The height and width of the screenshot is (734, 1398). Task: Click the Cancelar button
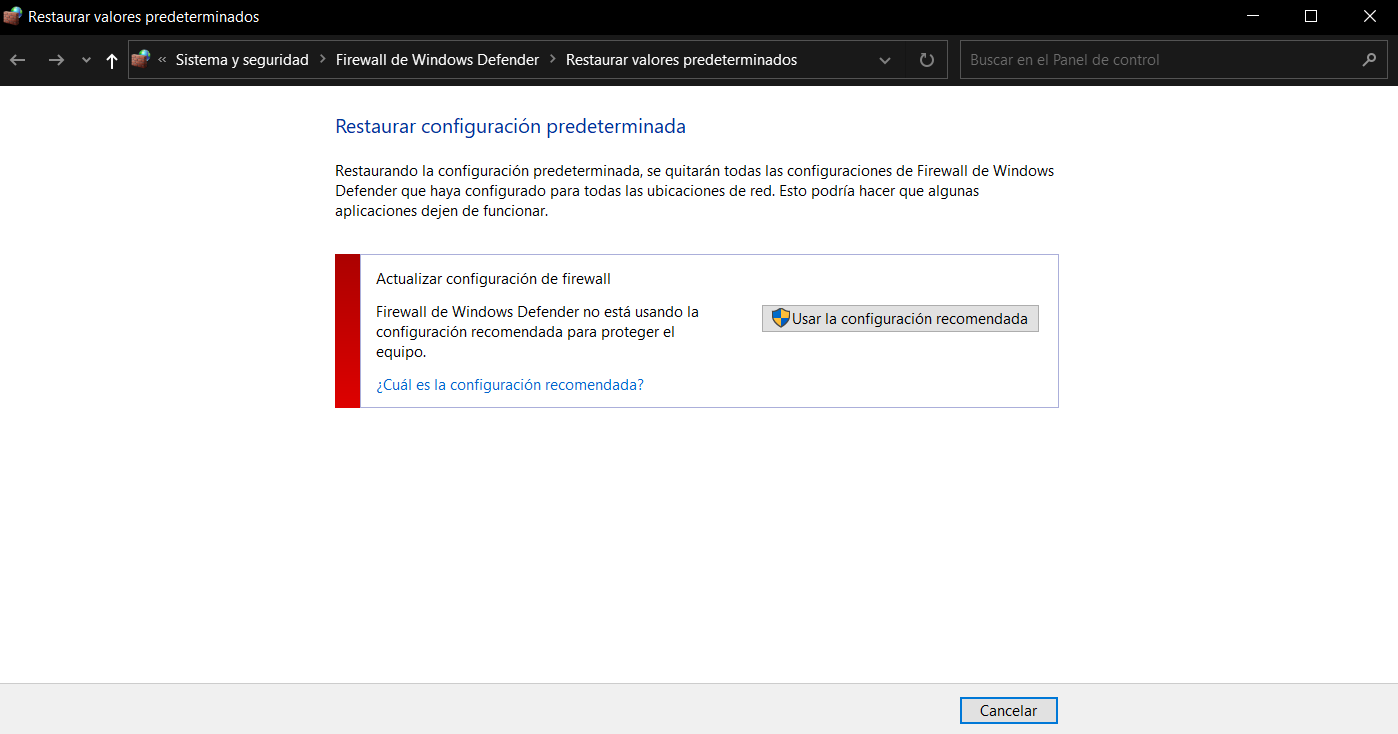pyautogui.click(x=1008, y=711)
